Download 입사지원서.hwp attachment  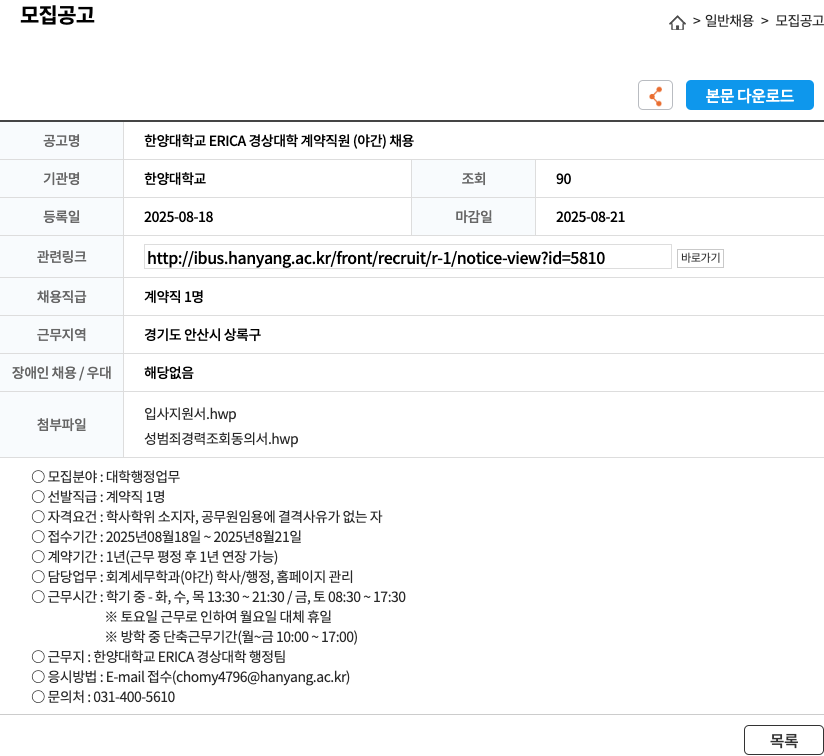[x=190, y=413]
